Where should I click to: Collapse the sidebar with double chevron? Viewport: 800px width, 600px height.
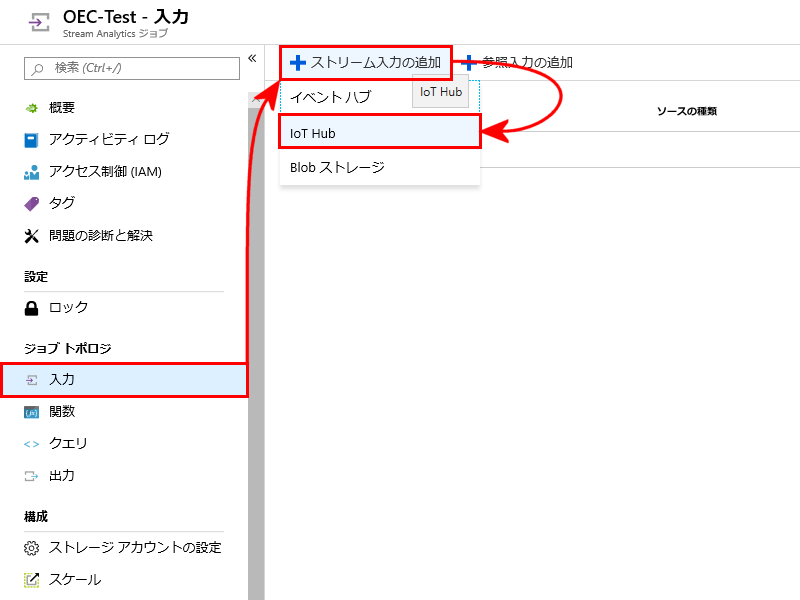(252, 58)
